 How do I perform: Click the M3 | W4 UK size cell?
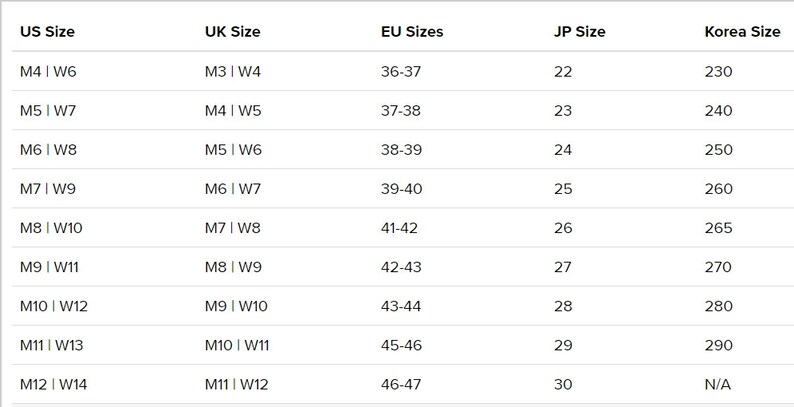(x=233, y=71)
